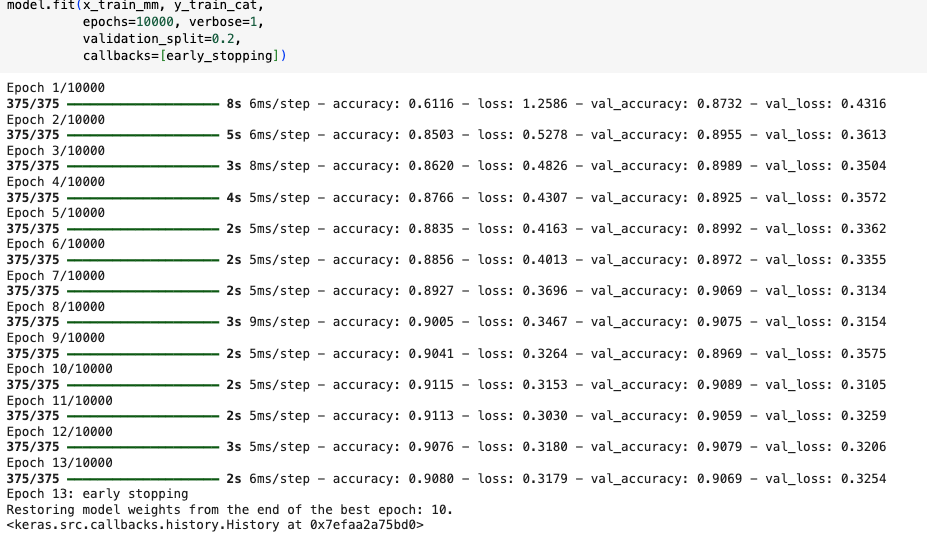Click training accuracy value 0.8503

(x=431, y=135)
